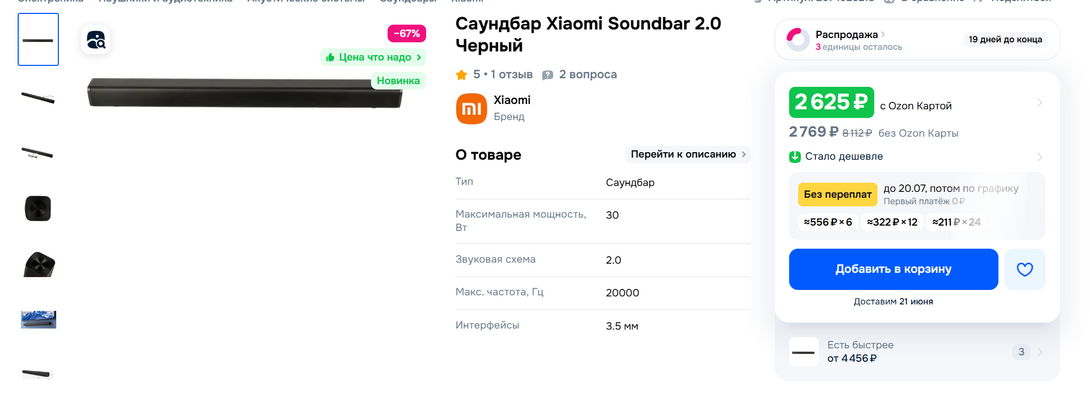This screenshot has height=395, width=1090.
Task: Expand the "Стало дешевле" price history chevron
Action: pyautogui.click(x=1040, y=156)
